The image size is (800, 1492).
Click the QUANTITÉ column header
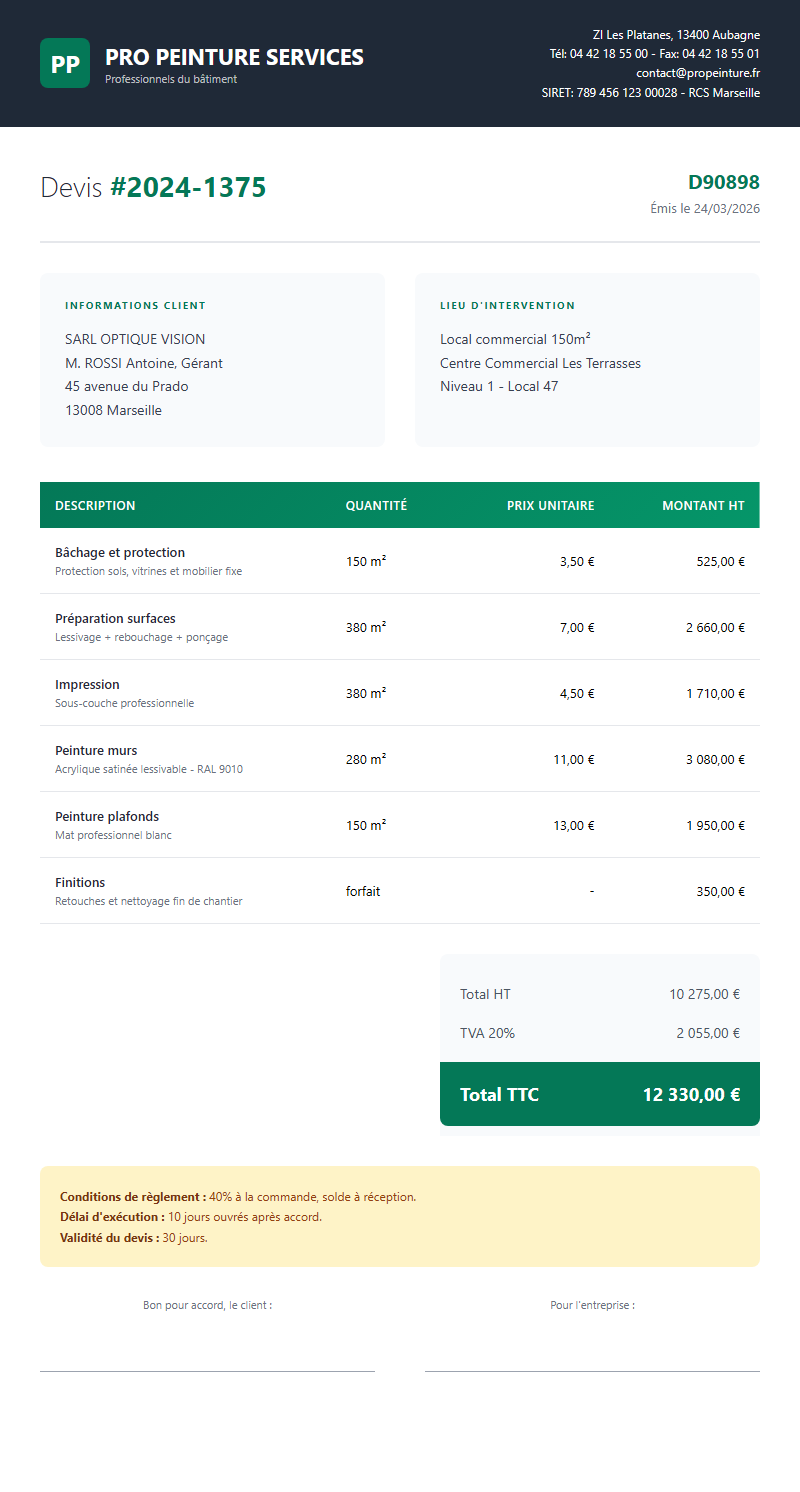click(376, 506)
